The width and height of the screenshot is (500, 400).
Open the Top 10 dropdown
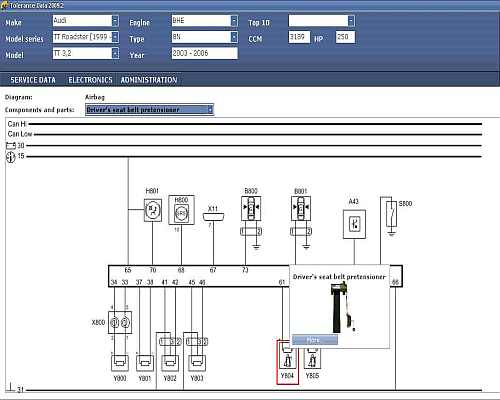[x=351, y=21]
